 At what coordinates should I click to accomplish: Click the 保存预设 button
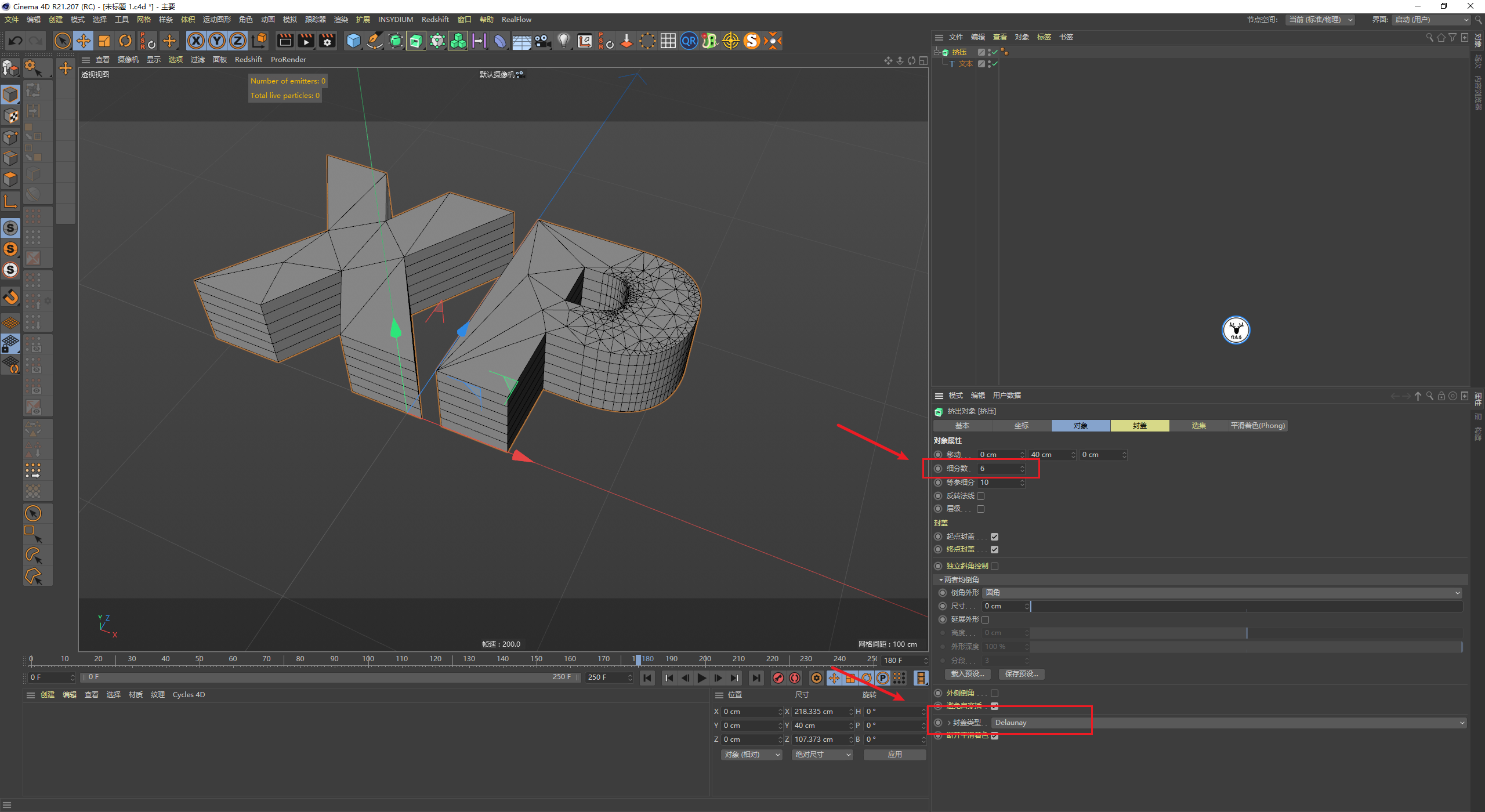[1022, 674]
